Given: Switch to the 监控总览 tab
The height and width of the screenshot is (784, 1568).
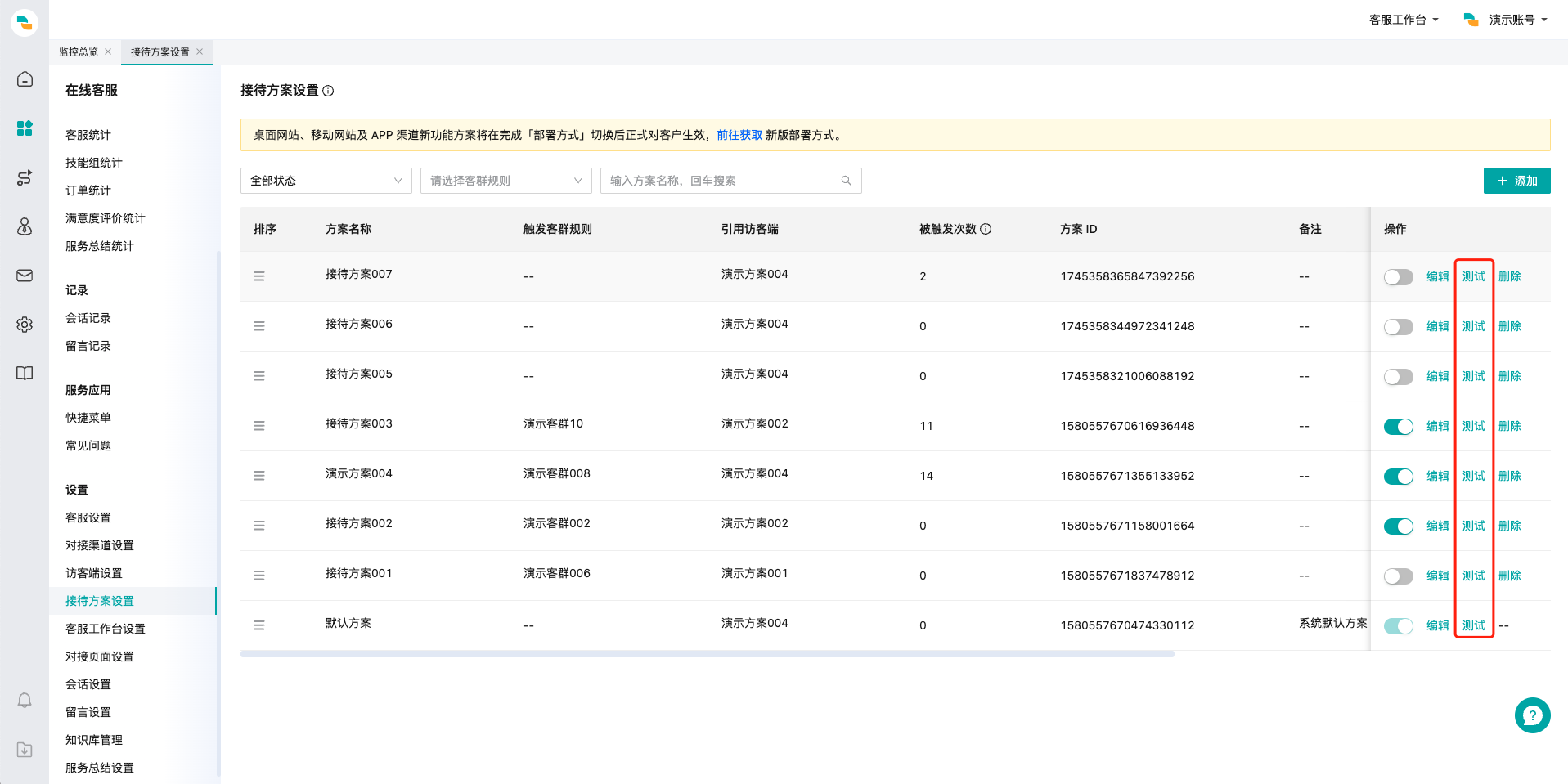Looking at the screenshot, I should tap(79, 52).
